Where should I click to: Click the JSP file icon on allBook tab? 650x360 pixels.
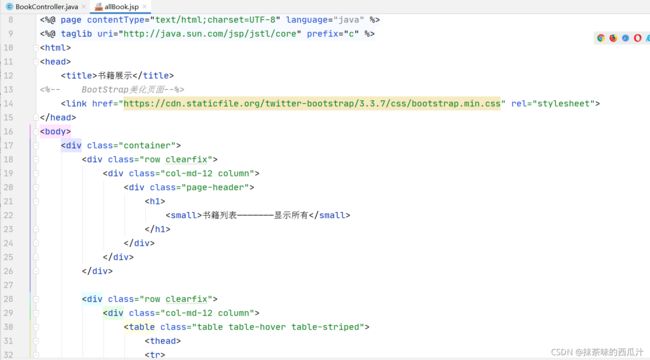99,7
